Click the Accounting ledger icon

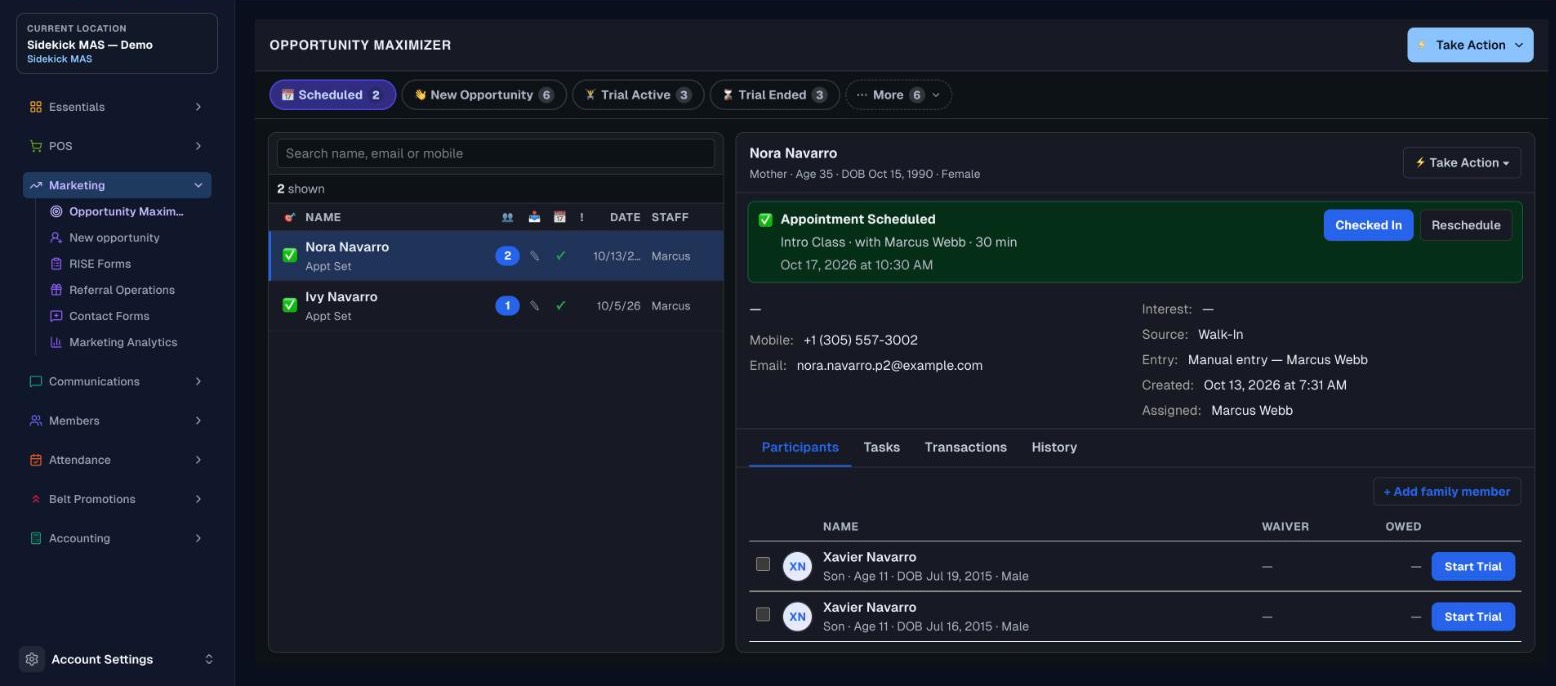coord(36,538)
